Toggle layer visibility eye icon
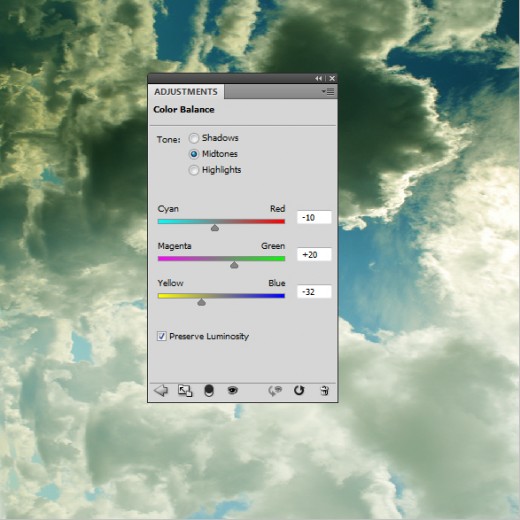The image size is (520, 520). (x=232, y=390)
